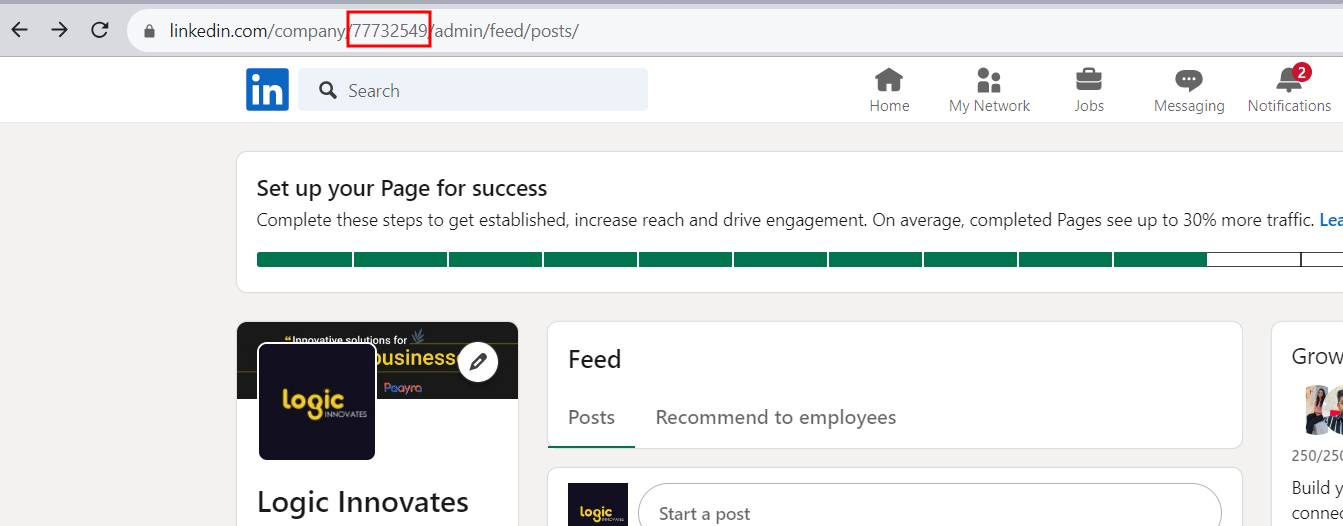Open Home from the navigation bar

889,91
